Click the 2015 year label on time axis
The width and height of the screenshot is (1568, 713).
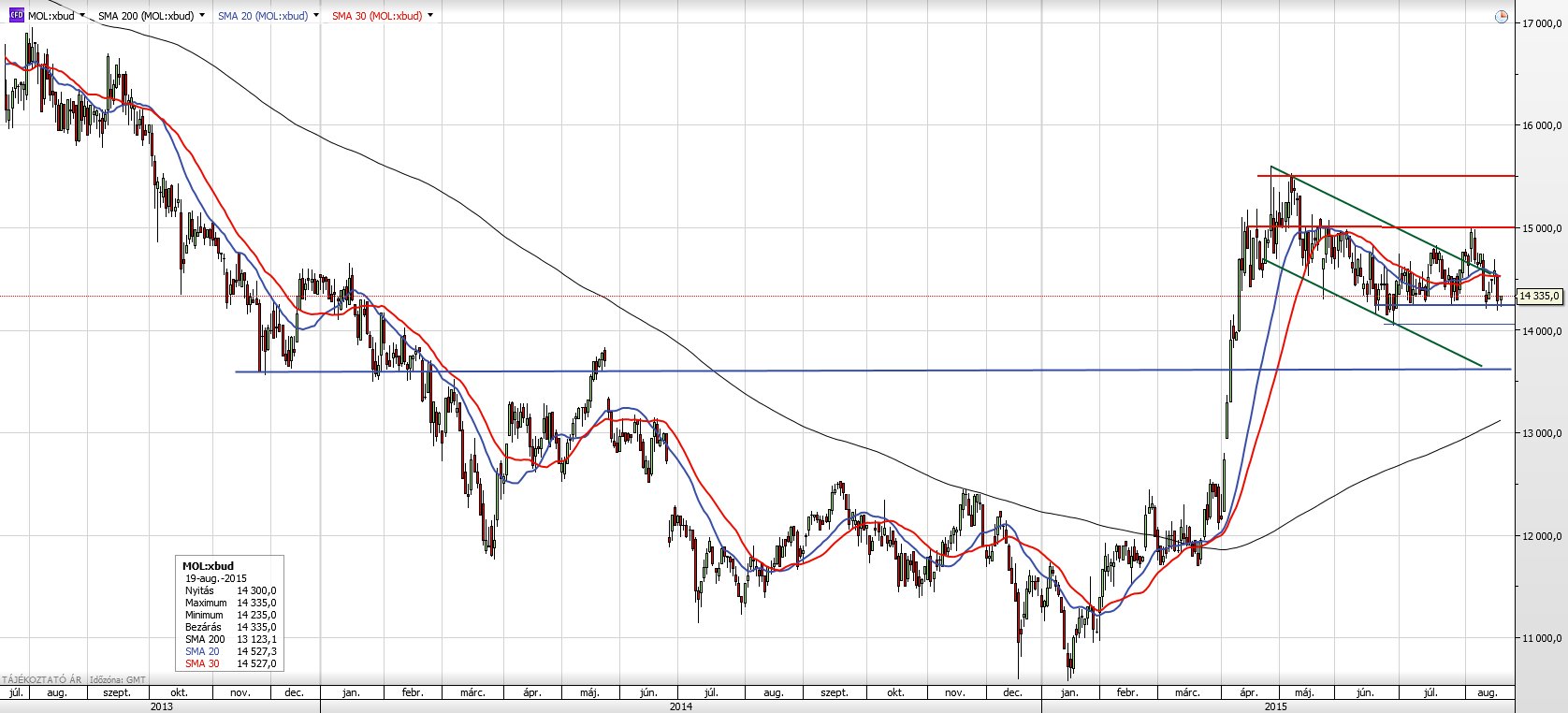[x=1276, y=706]
